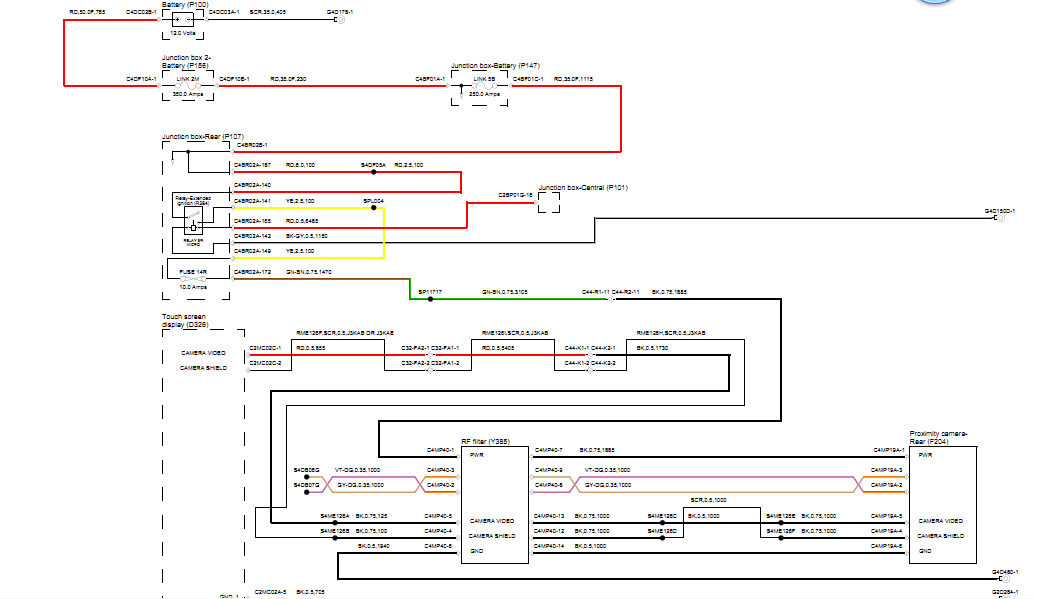Click connector label C4MP40-13
This screenshot has width=1037, height=599.
550,516
